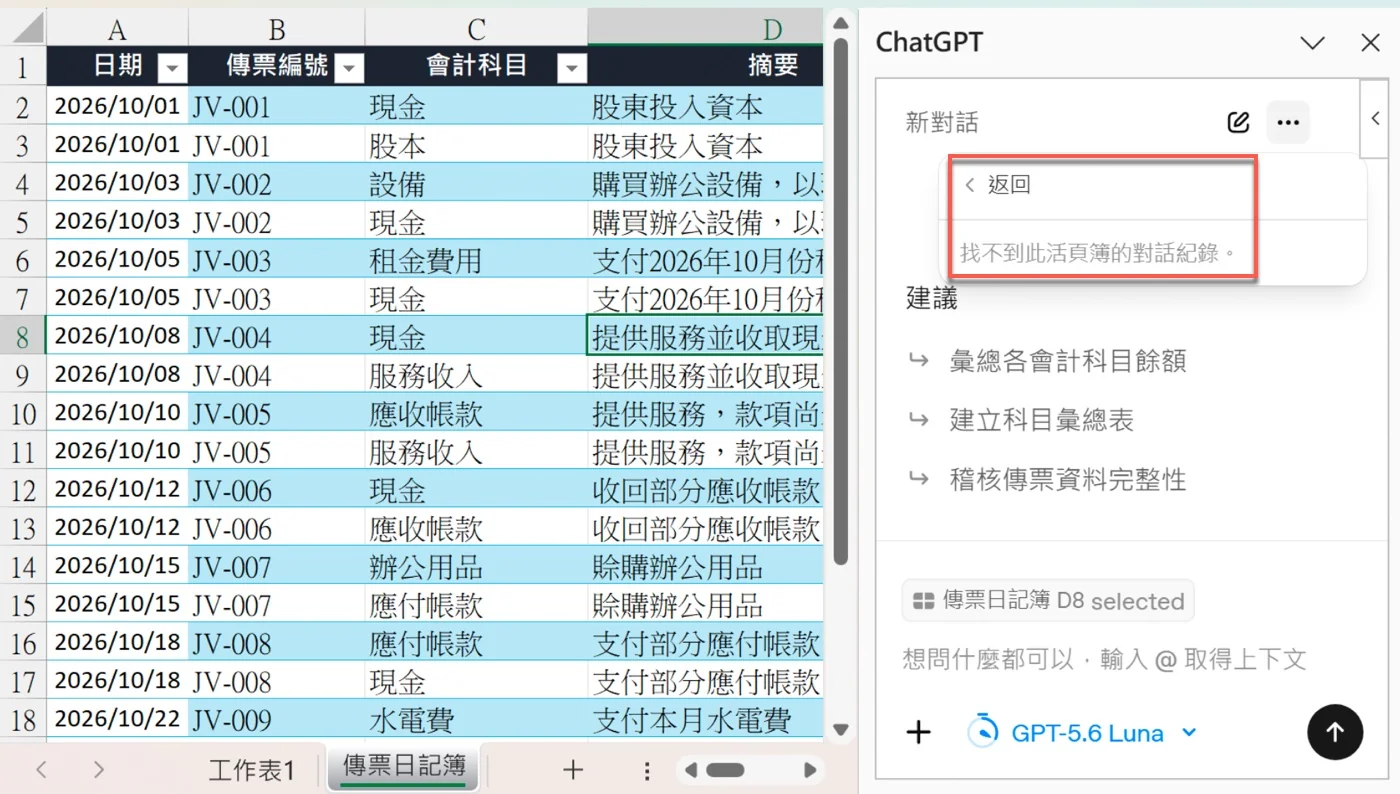
Task: Click the next sheet navigation arrow
Action: click(98, 769)
